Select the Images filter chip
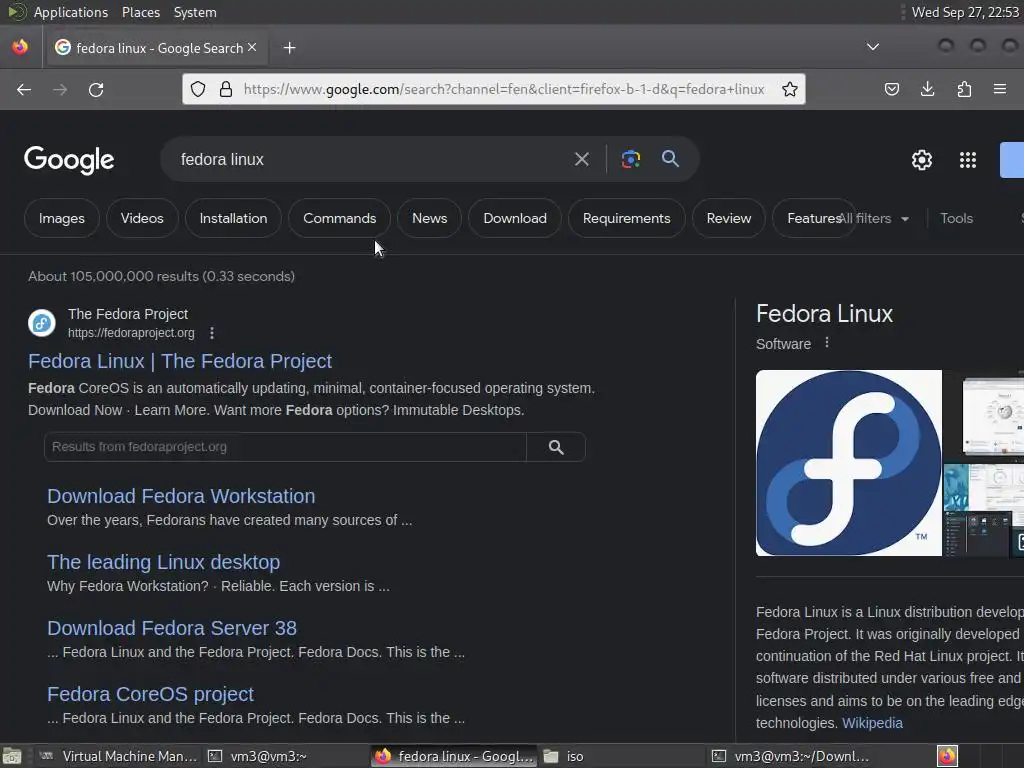The width and height of the screenshot is (1024, 768). pyautogui.click(x=61, y=218)
